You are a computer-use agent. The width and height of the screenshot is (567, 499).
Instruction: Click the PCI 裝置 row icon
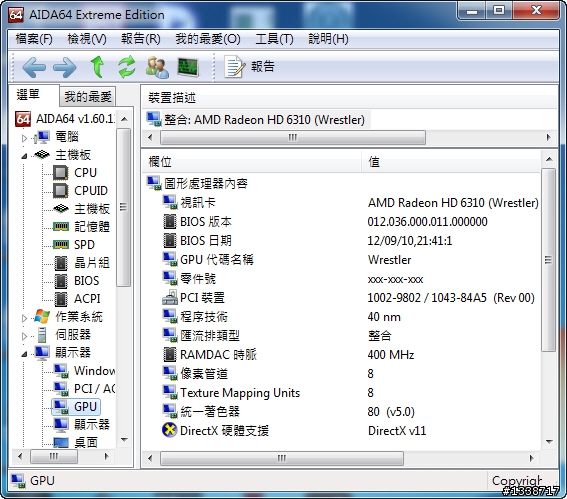click(170, 298)
